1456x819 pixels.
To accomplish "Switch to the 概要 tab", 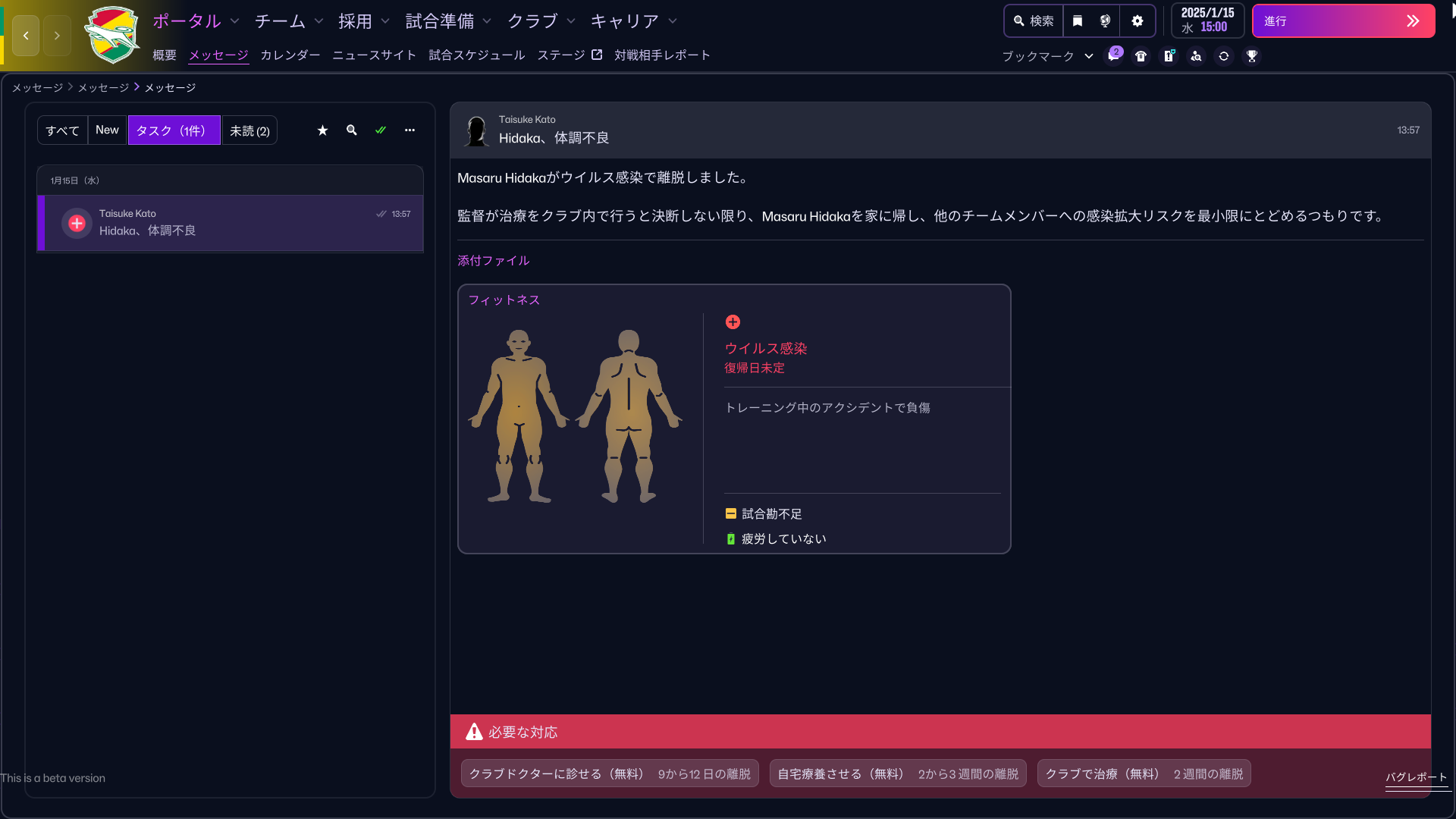I will [x=165, y=55].
